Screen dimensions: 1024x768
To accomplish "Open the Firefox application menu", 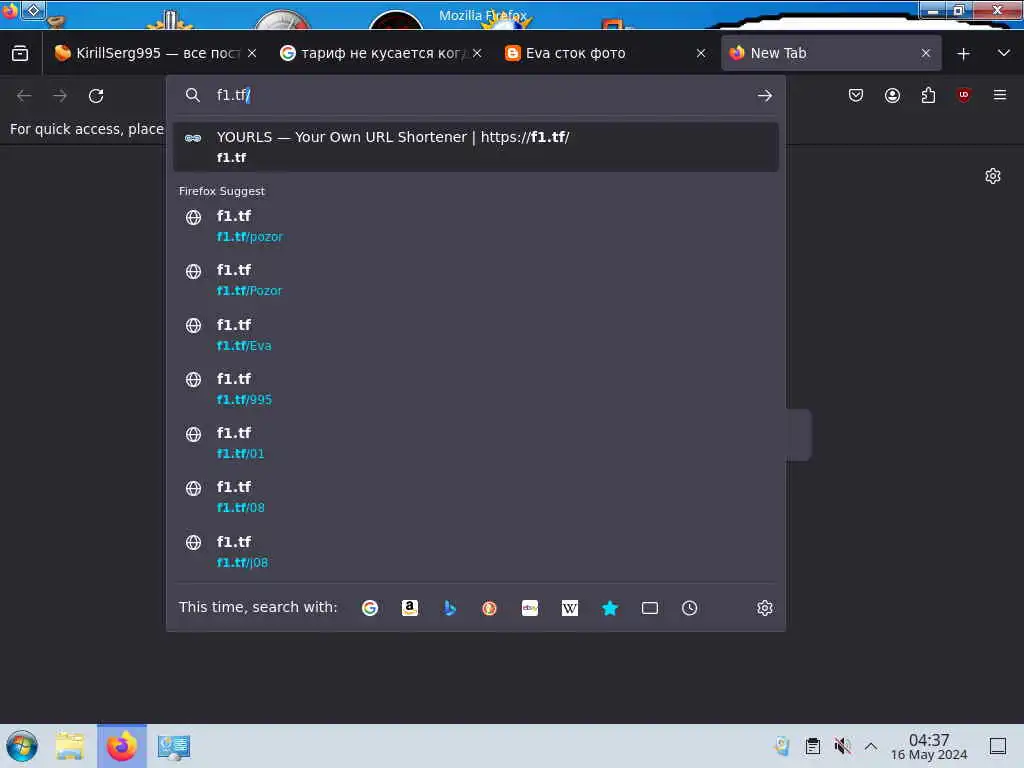I will pyautogui.click(x=1000, y=96).
